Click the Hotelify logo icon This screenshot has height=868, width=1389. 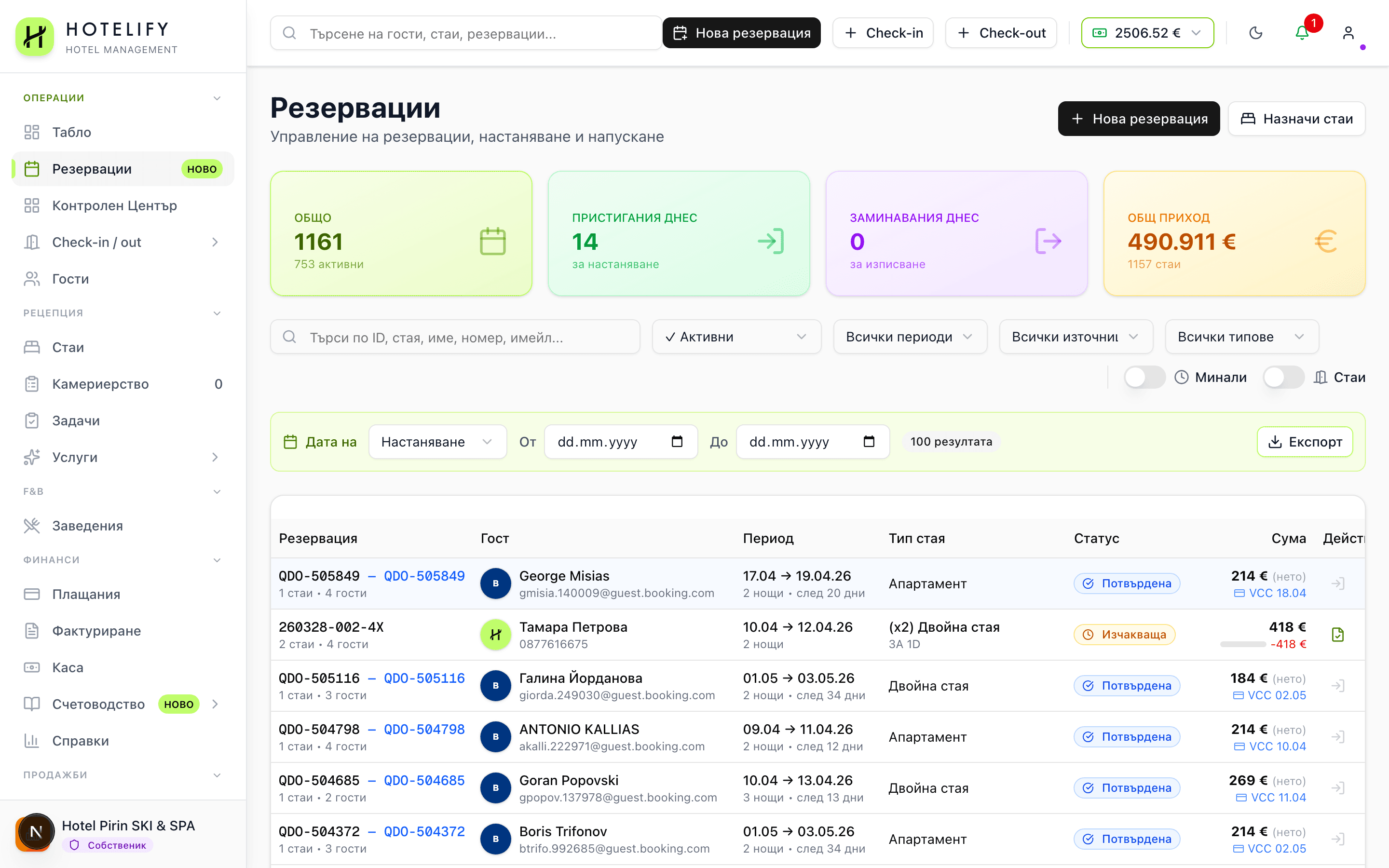(x=34, y=37)
